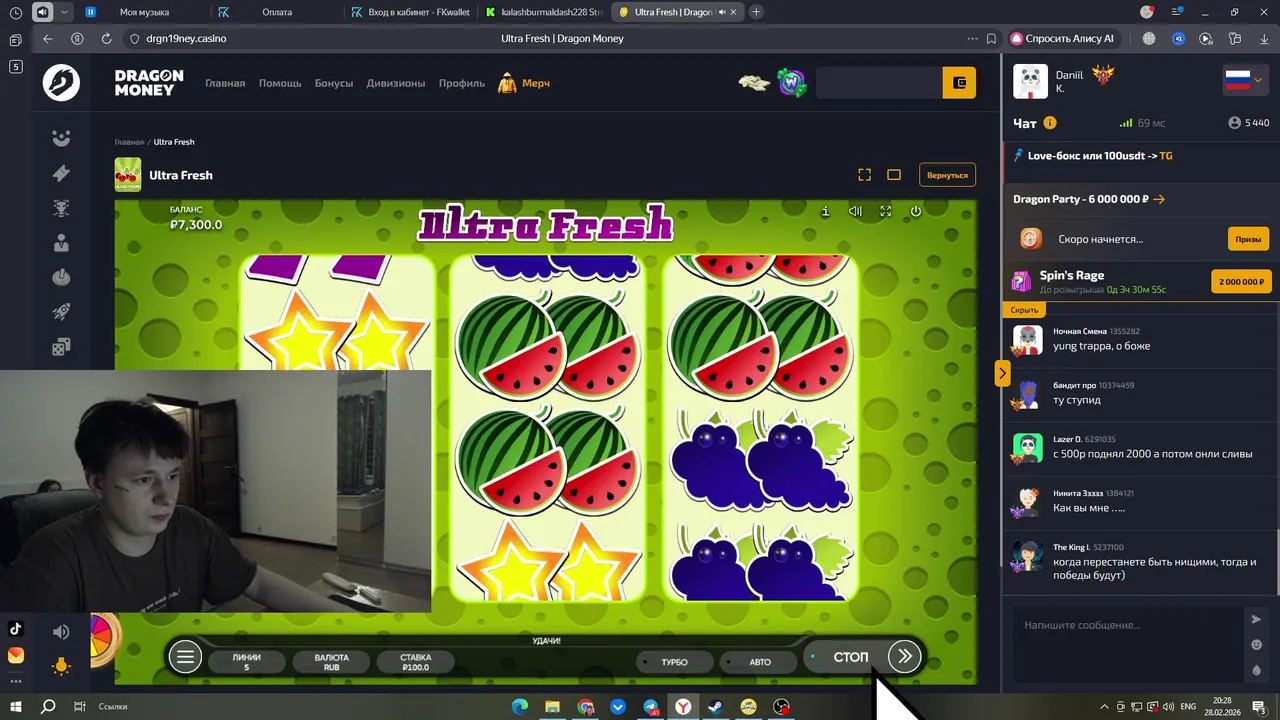Switch to Вход в кабинет - FKwallet tab
The image size is (1280, 720).
click(410, 12)
